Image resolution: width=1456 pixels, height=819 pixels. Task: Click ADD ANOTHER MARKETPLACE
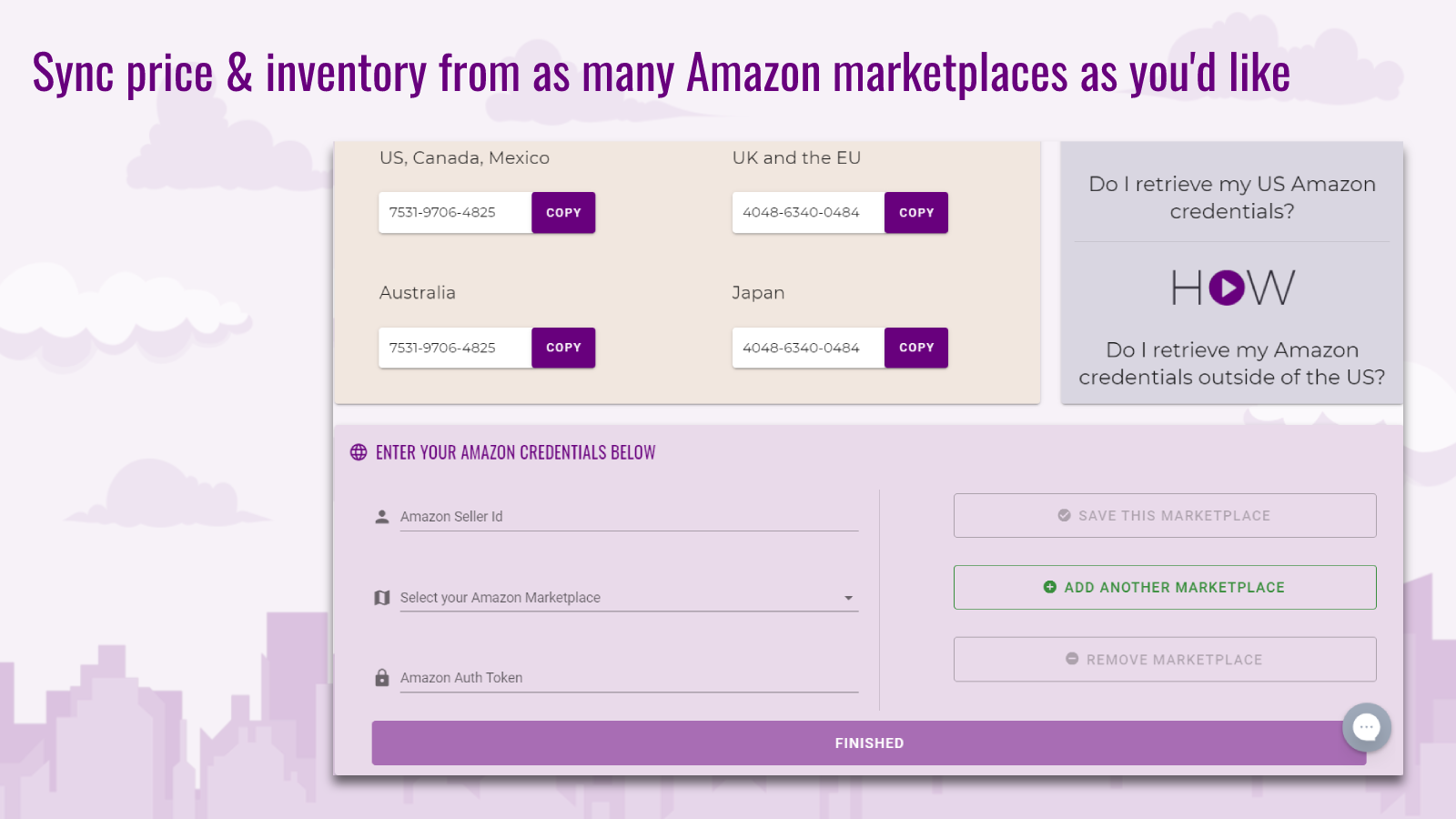click(1165, 587)
